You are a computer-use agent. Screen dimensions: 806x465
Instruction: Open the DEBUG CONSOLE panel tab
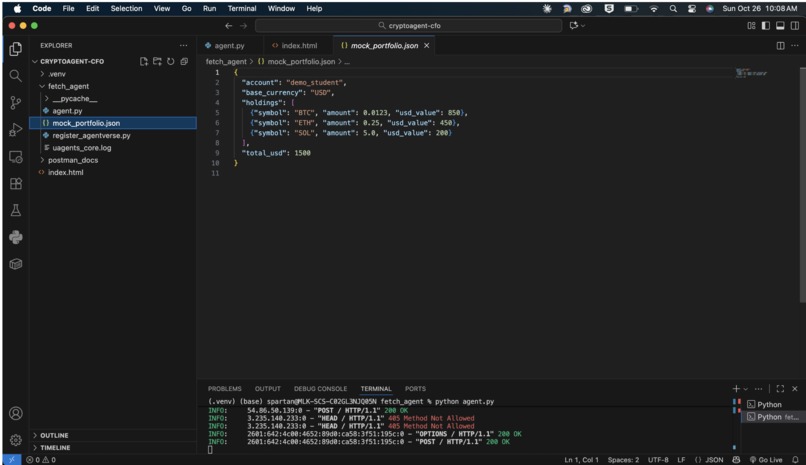320,389
